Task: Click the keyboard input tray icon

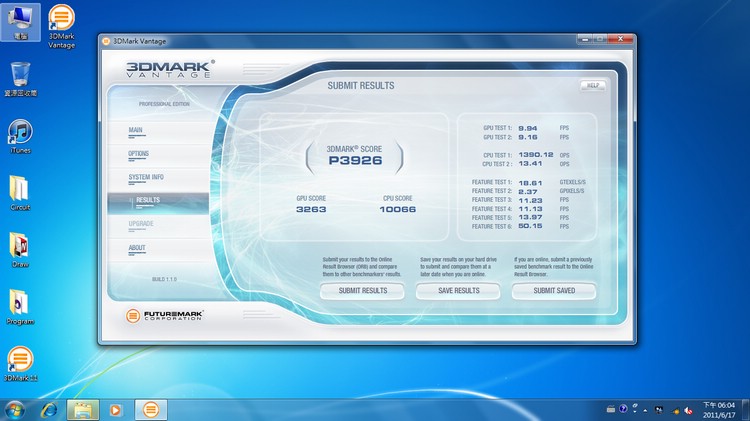Action: coord(611,409)
